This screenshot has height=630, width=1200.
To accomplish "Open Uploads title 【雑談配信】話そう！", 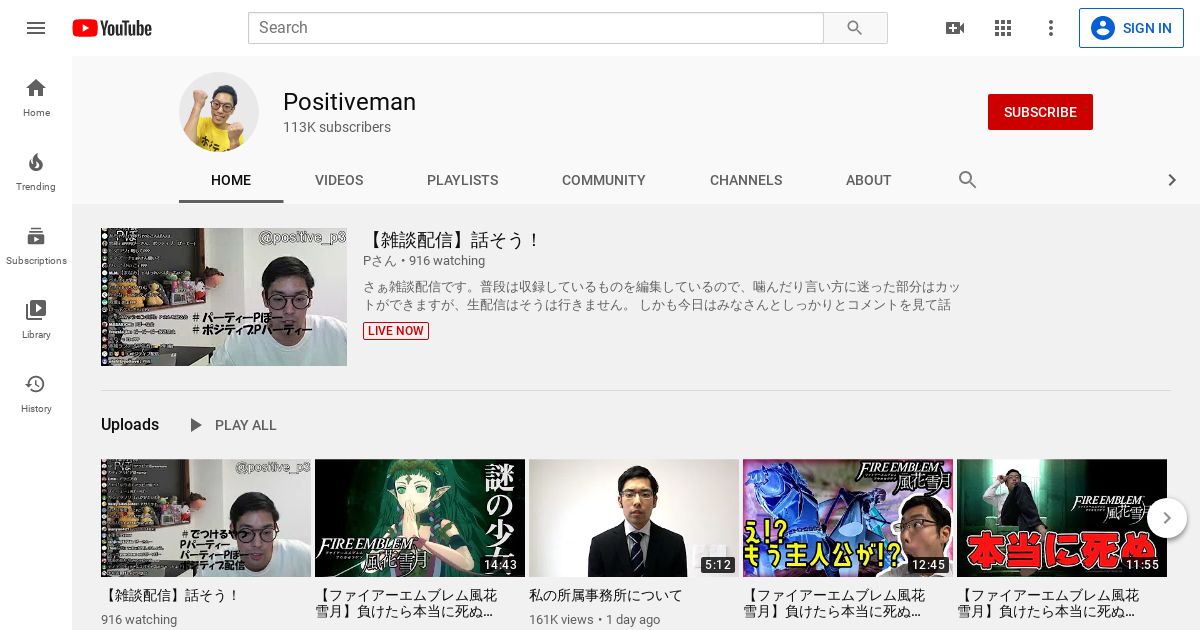I will (x=171, y=595).
